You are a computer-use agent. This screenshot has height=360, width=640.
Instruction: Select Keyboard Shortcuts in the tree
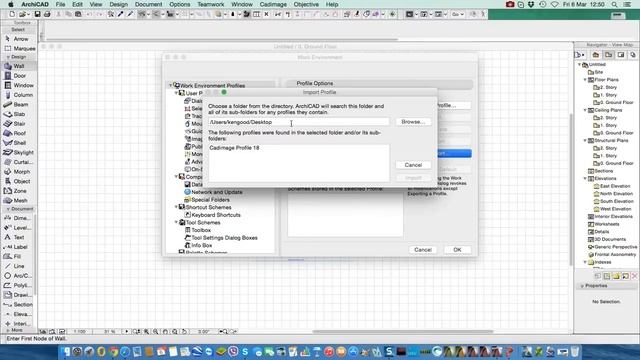pos(216,215)
